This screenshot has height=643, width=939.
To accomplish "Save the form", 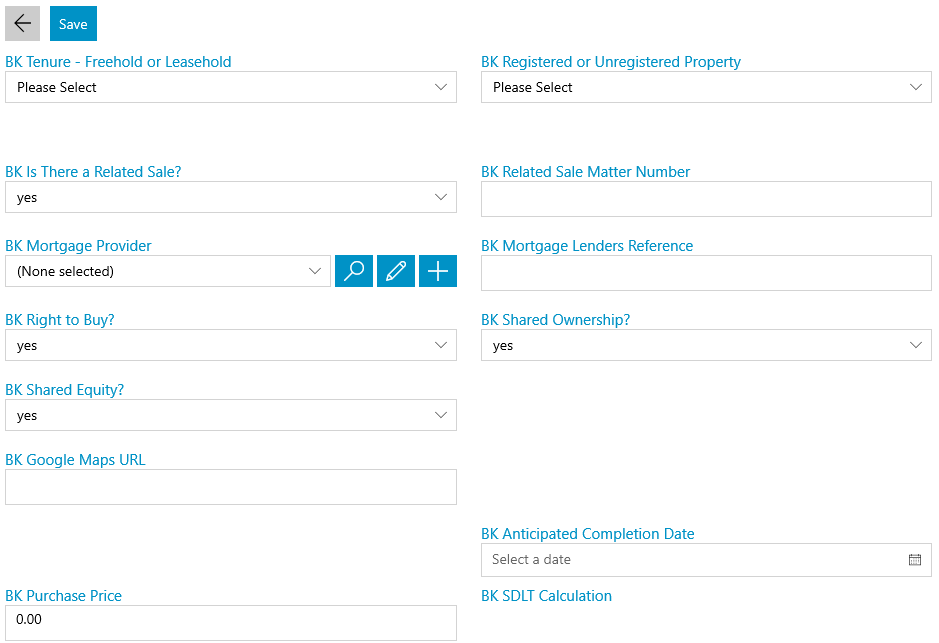I will coord(73,24).
